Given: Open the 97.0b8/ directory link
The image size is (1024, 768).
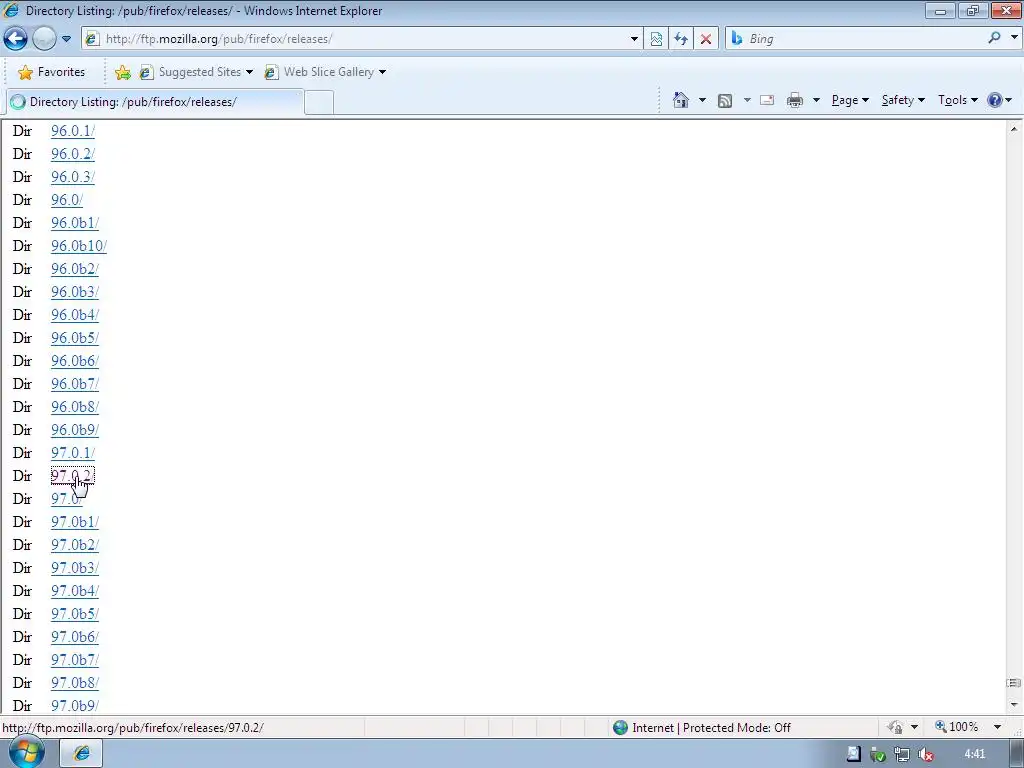Looking at the screenshot, I should point(74,682).
